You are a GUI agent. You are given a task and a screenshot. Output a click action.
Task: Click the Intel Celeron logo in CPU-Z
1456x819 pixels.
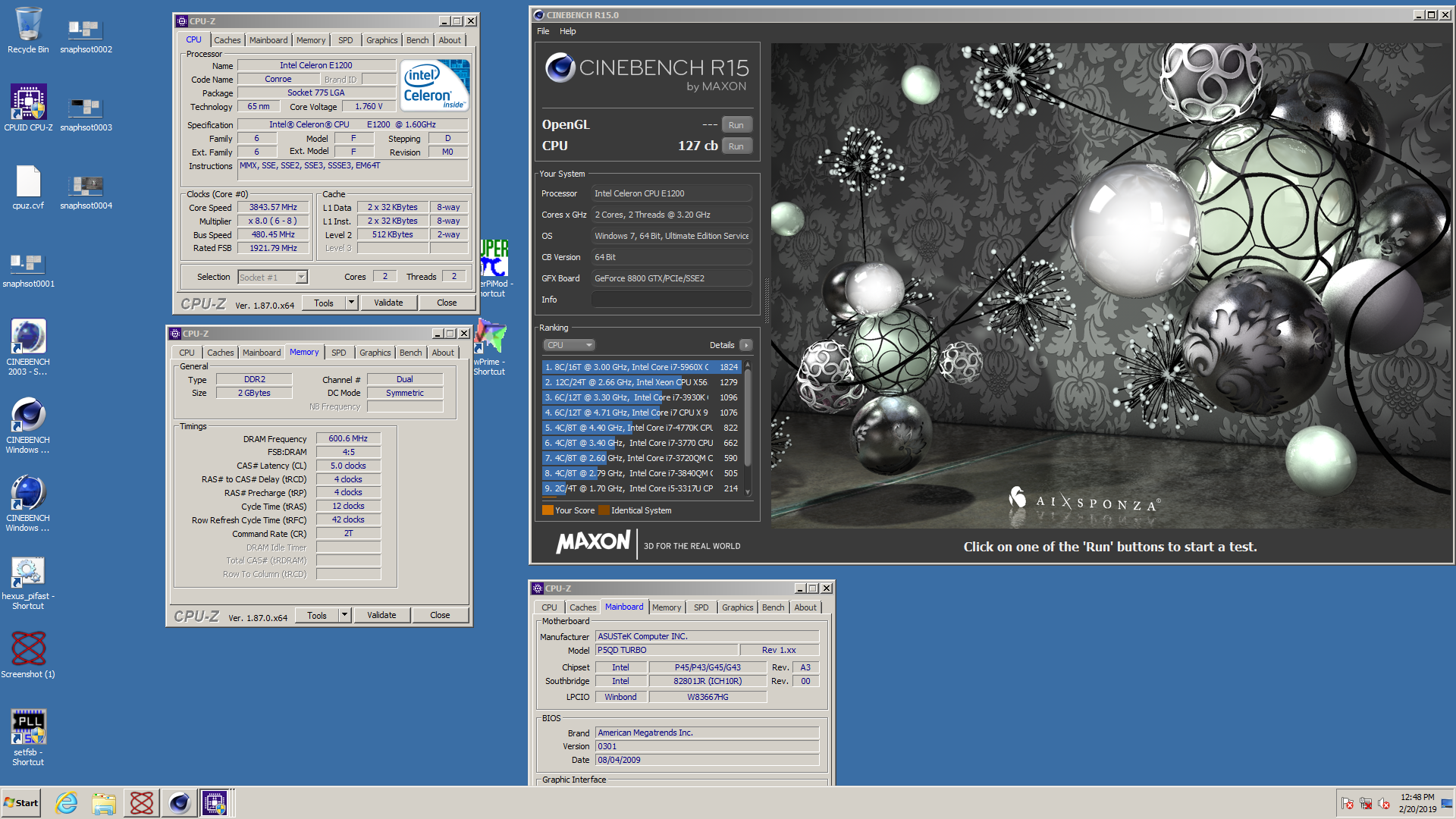(x=435, y=86)
